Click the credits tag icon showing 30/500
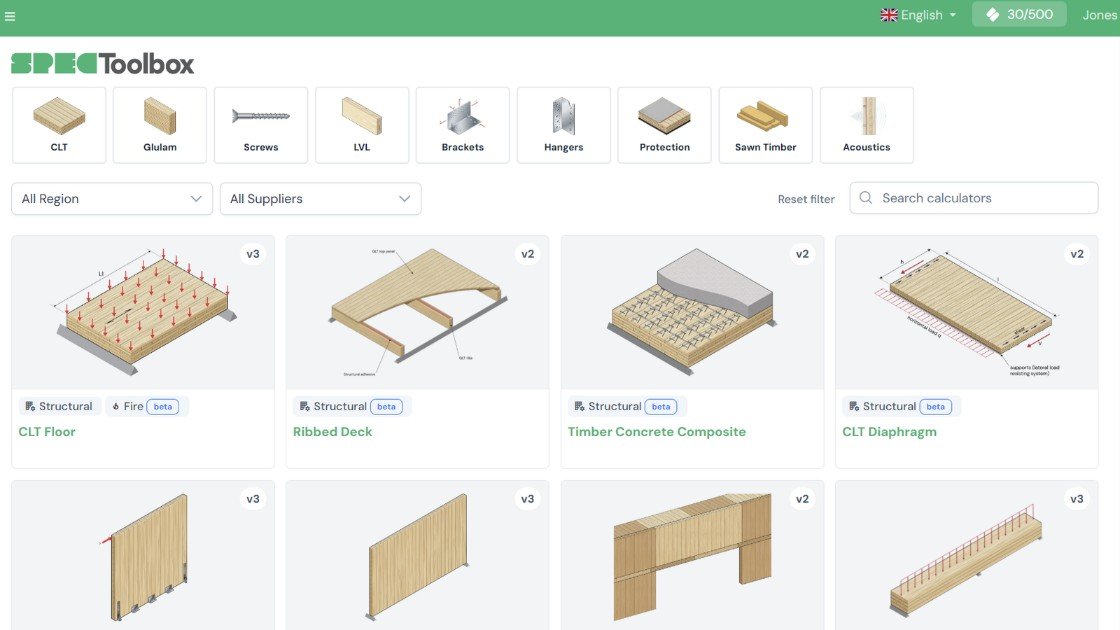Image resolution: width=1120 pixels, height=630 pixels. (x=993, y=14)
